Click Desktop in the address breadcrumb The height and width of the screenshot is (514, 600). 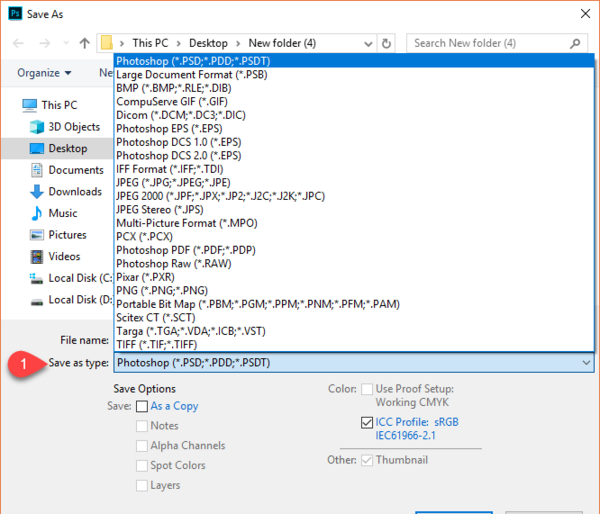click(x=208, y=43)
